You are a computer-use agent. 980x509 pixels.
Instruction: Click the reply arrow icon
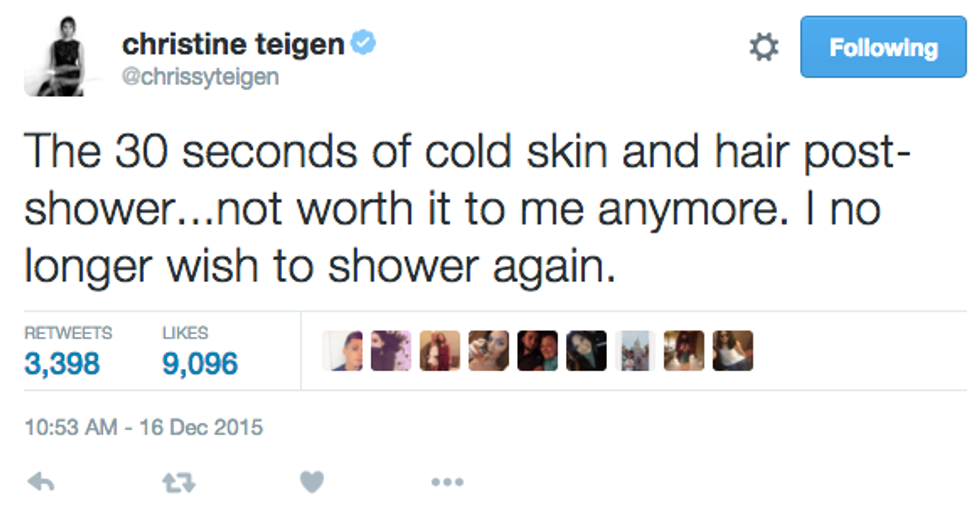(x=41, y=483)
